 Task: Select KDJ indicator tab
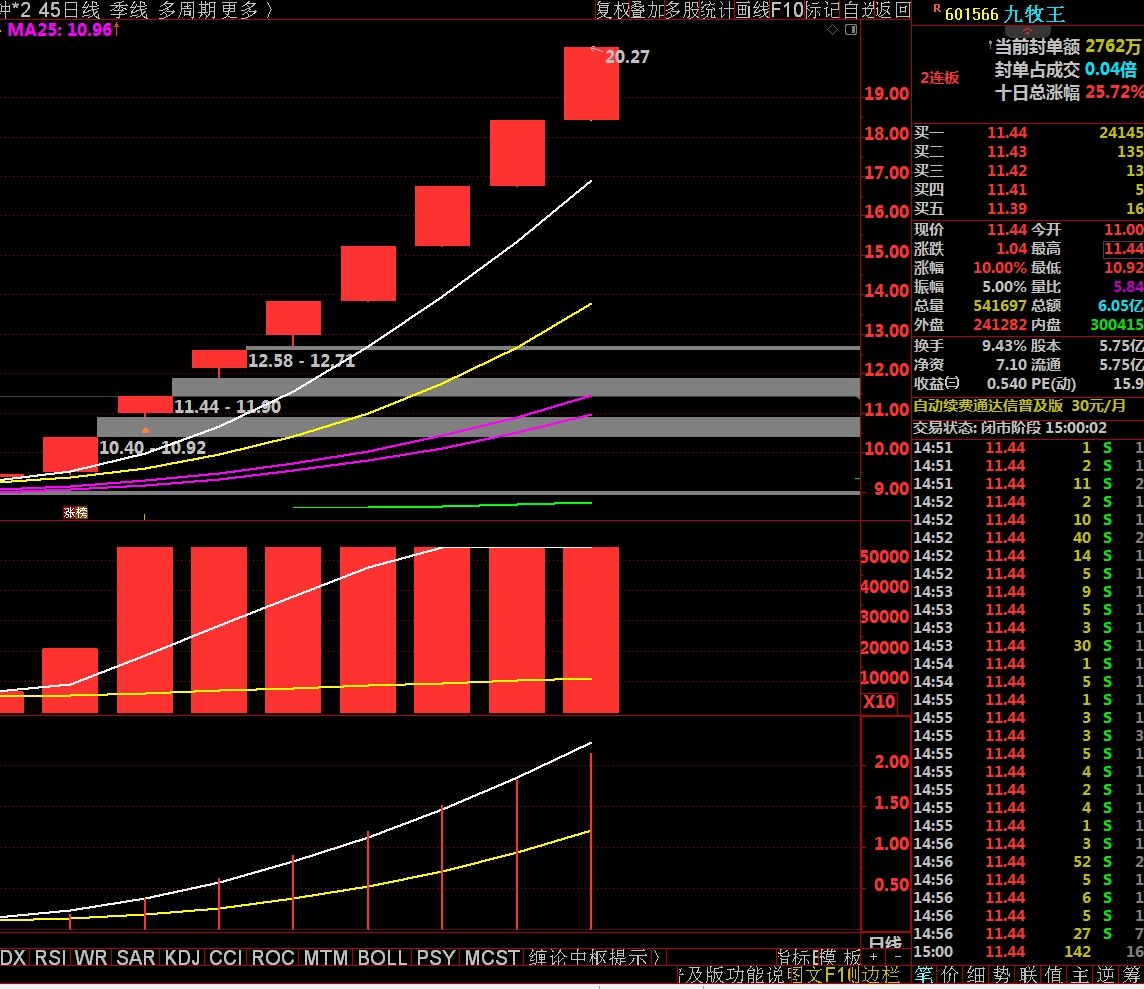pyautogui.click(x=182, y=957)
